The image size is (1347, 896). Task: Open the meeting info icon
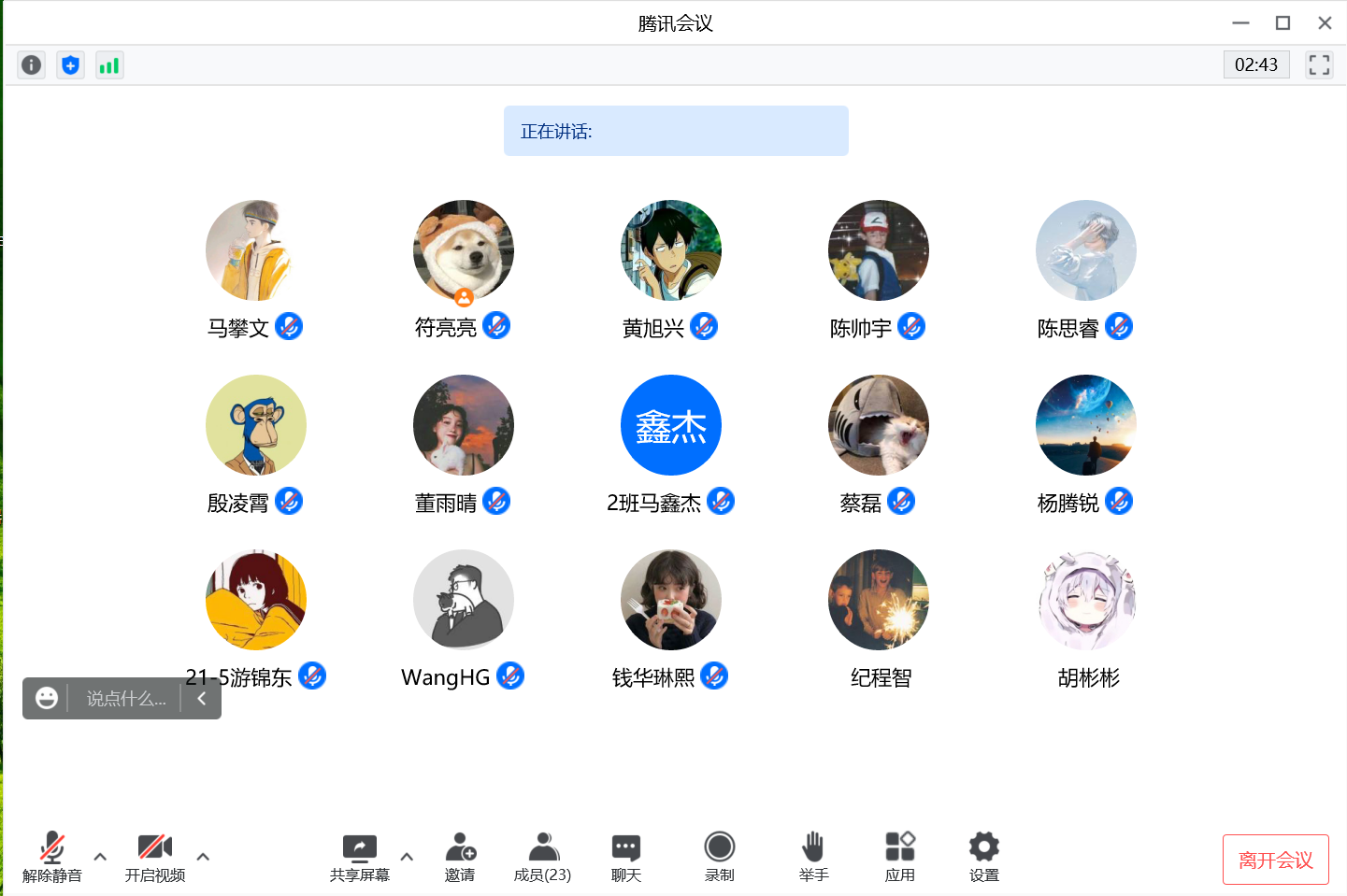31,65
